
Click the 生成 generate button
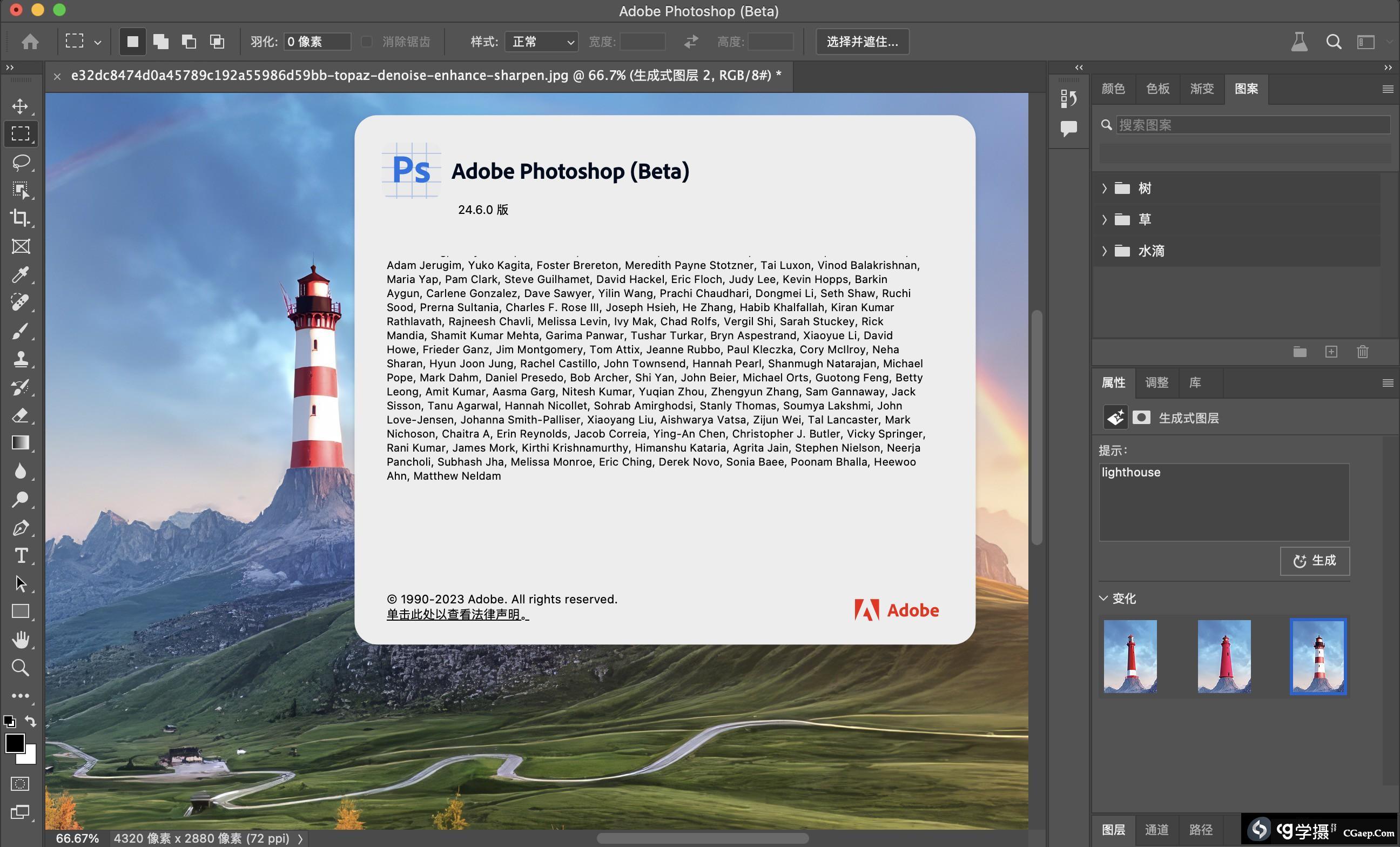(1314, 561)
